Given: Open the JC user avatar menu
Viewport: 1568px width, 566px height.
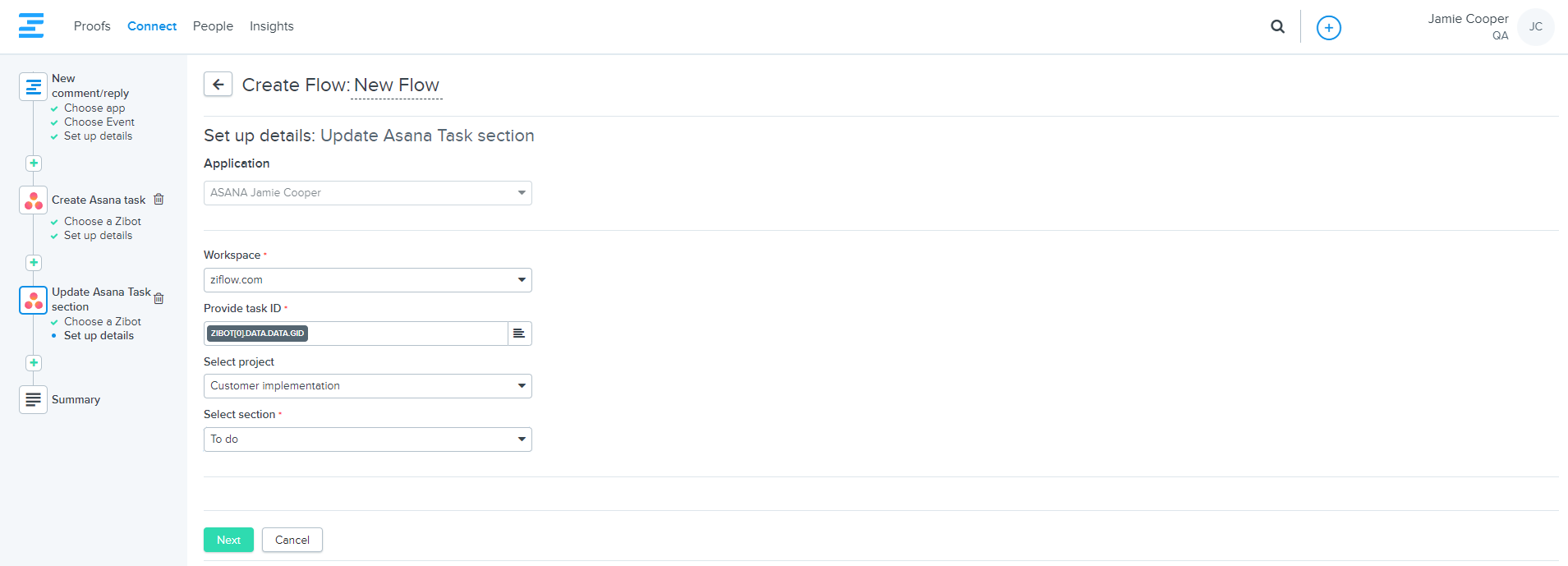Looking at the screenshot, I should [1535, 27].
